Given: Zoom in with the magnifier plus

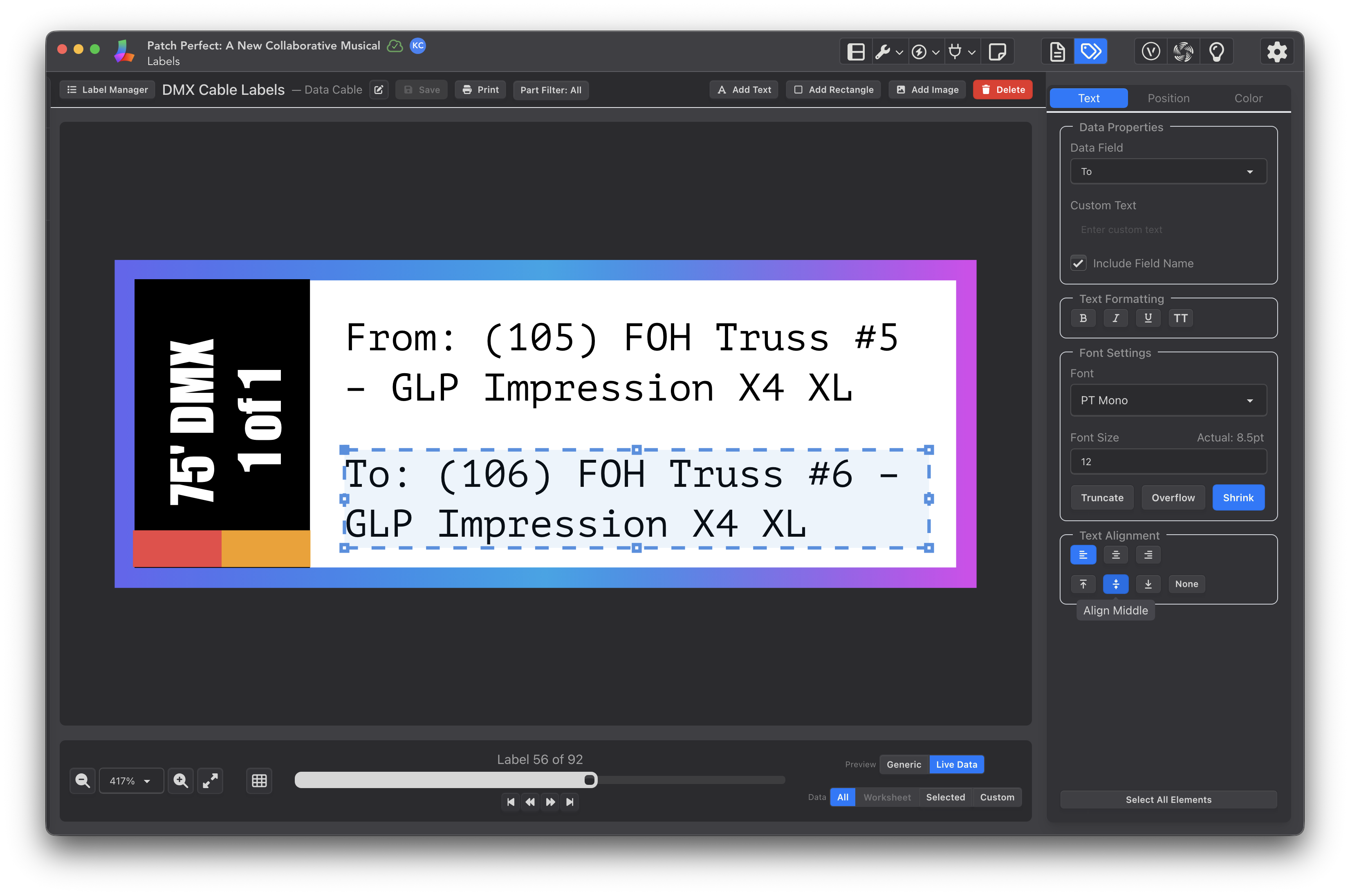Looking at the screenshot, I should pos(181,781).
